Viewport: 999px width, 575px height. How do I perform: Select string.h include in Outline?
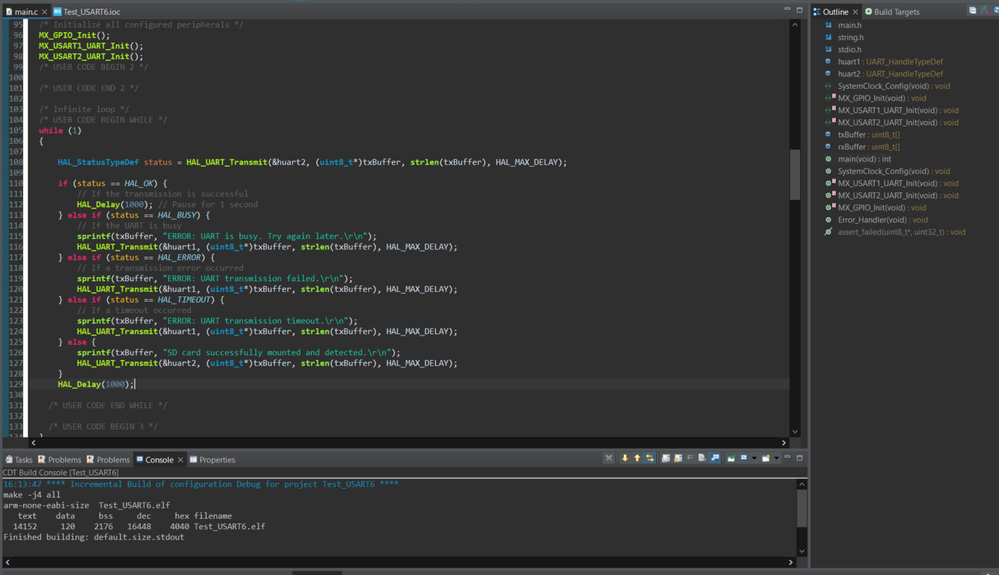(851, 37)
